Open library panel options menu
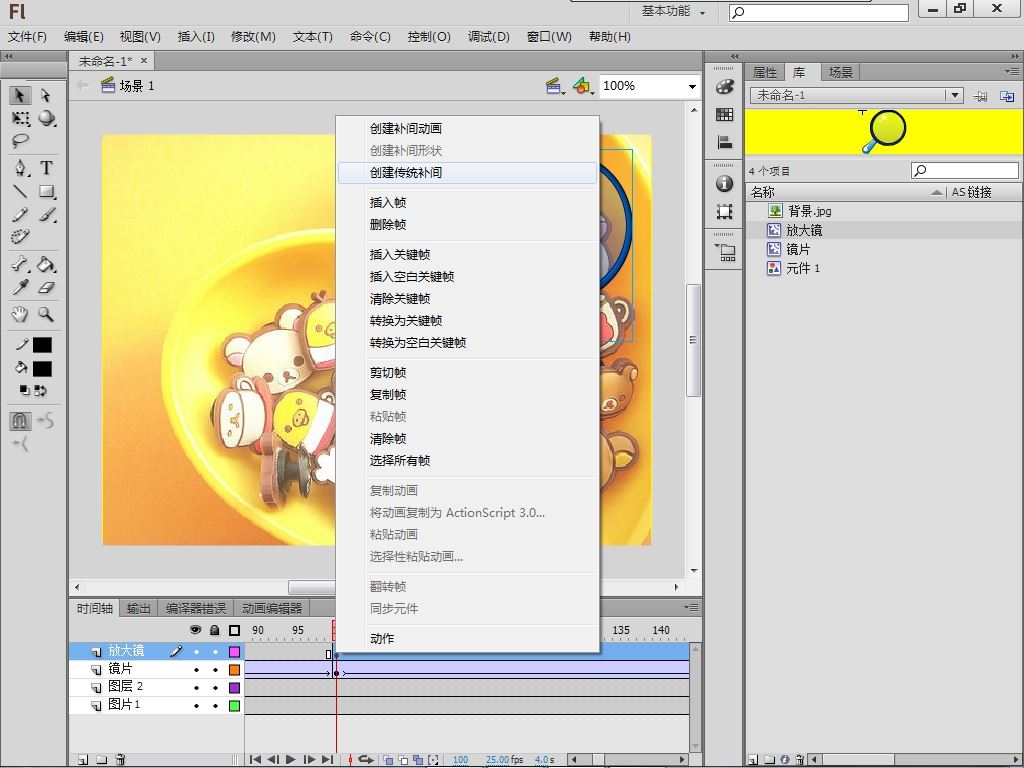The image size is (1024, 768). 1012,71
